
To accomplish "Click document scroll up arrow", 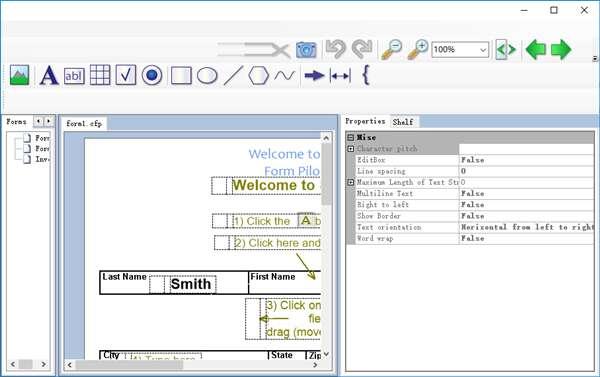I will (326, 138).
